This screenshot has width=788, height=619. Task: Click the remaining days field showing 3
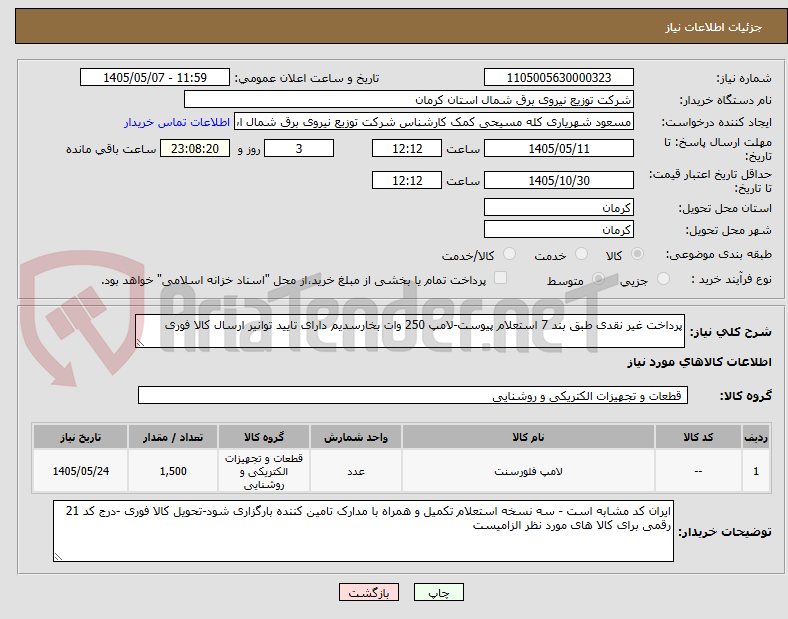pos(299,148)
